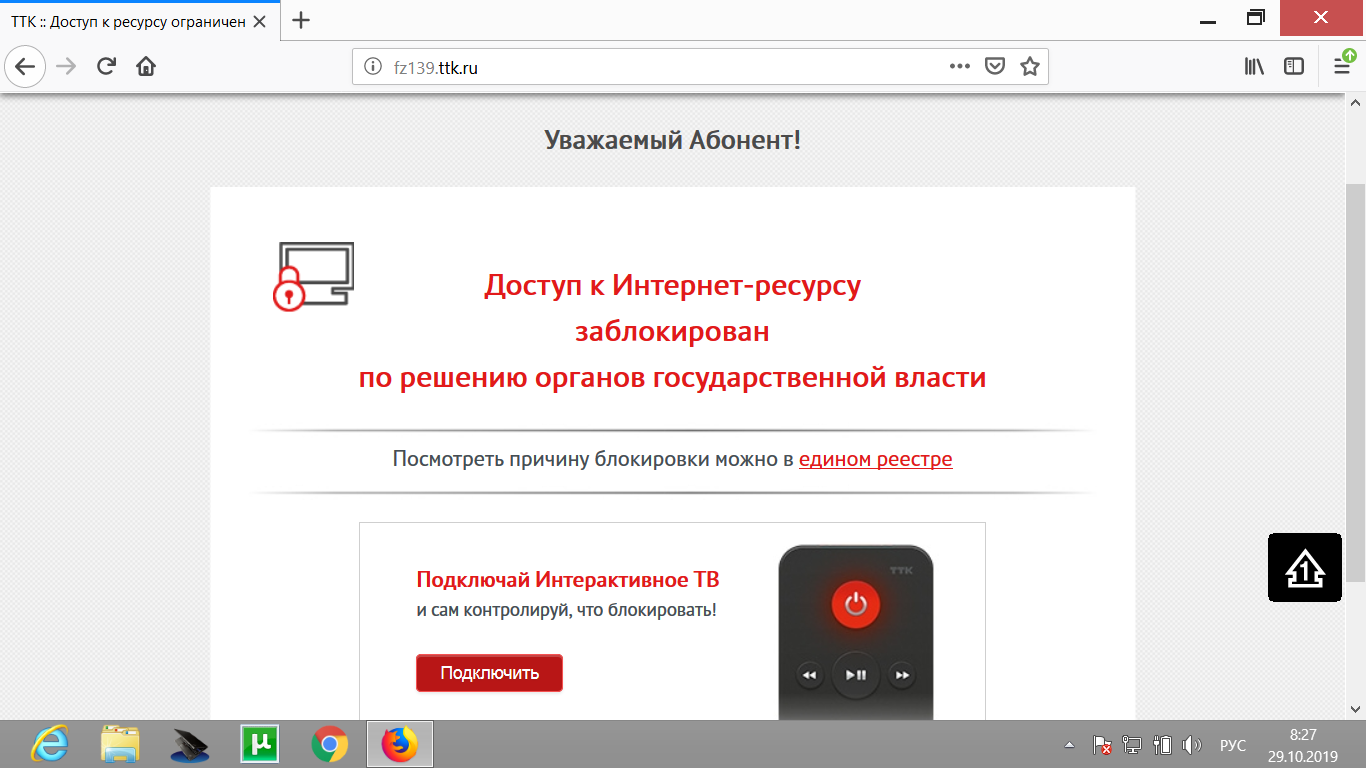Click the address bar showing fz139.ttk.ru

click(700, 67)
